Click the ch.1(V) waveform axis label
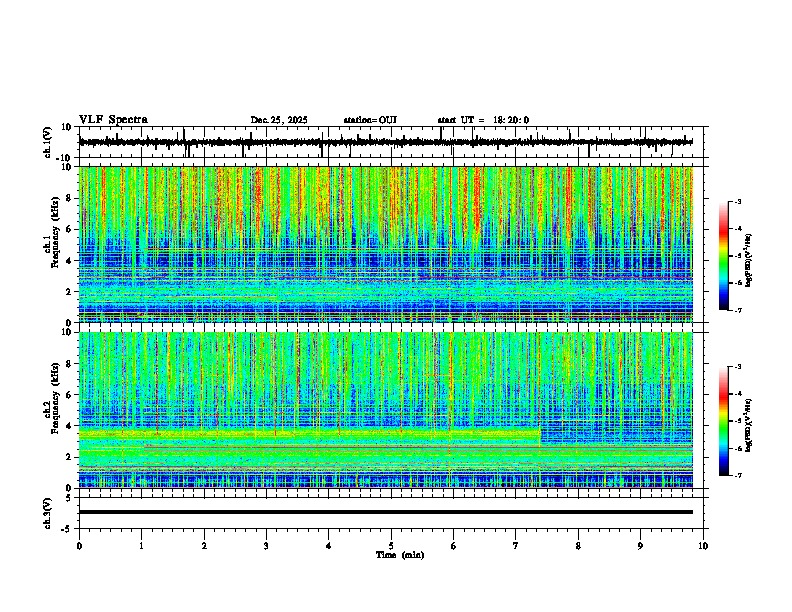The image size is (792, 612). [47, 142]
